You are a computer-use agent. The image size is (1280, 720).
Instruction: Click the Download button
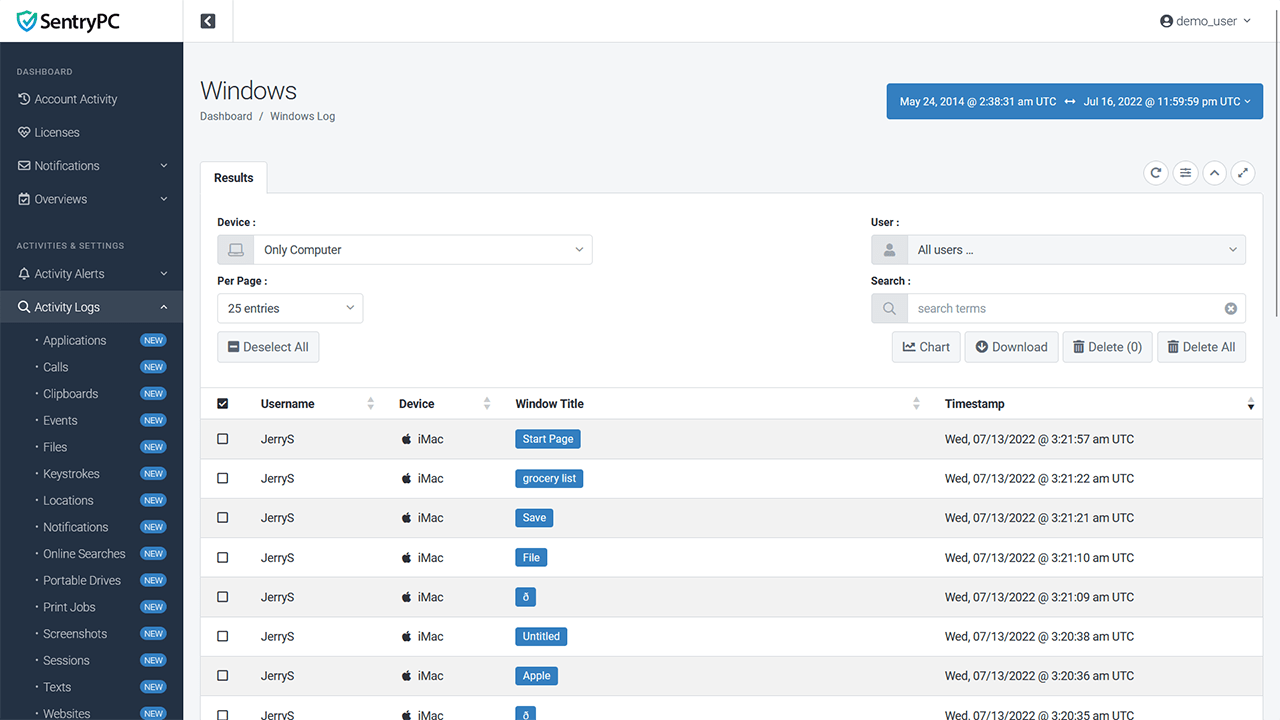pyautogui.click(x=1011, y=347)
